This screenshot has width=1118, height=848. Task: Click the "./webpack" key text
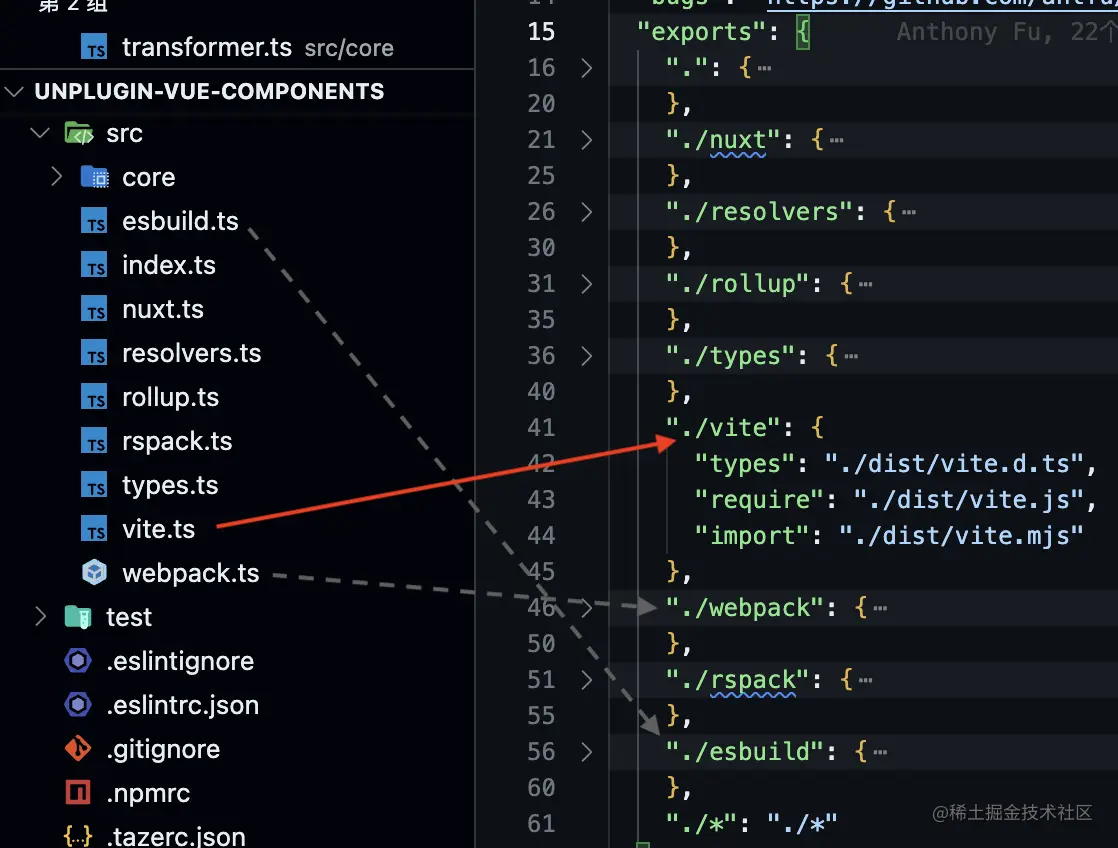[745, 608]
